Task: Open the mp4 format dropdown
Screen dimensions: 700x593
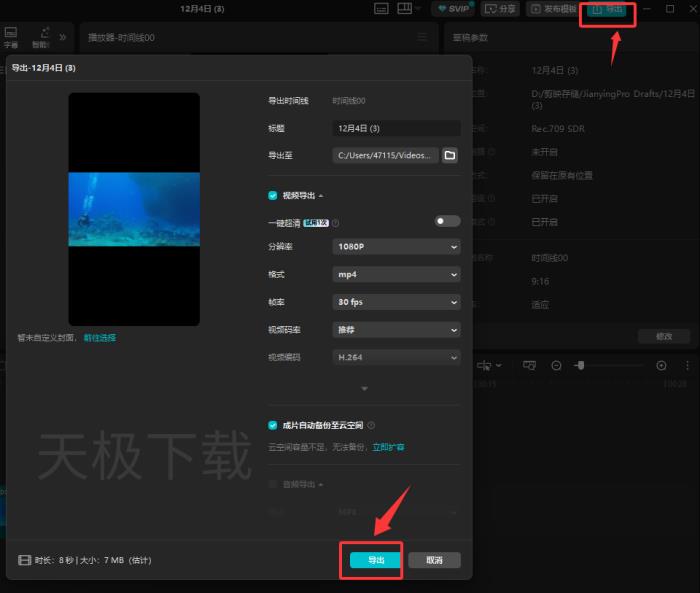Action: coord(396,273)
